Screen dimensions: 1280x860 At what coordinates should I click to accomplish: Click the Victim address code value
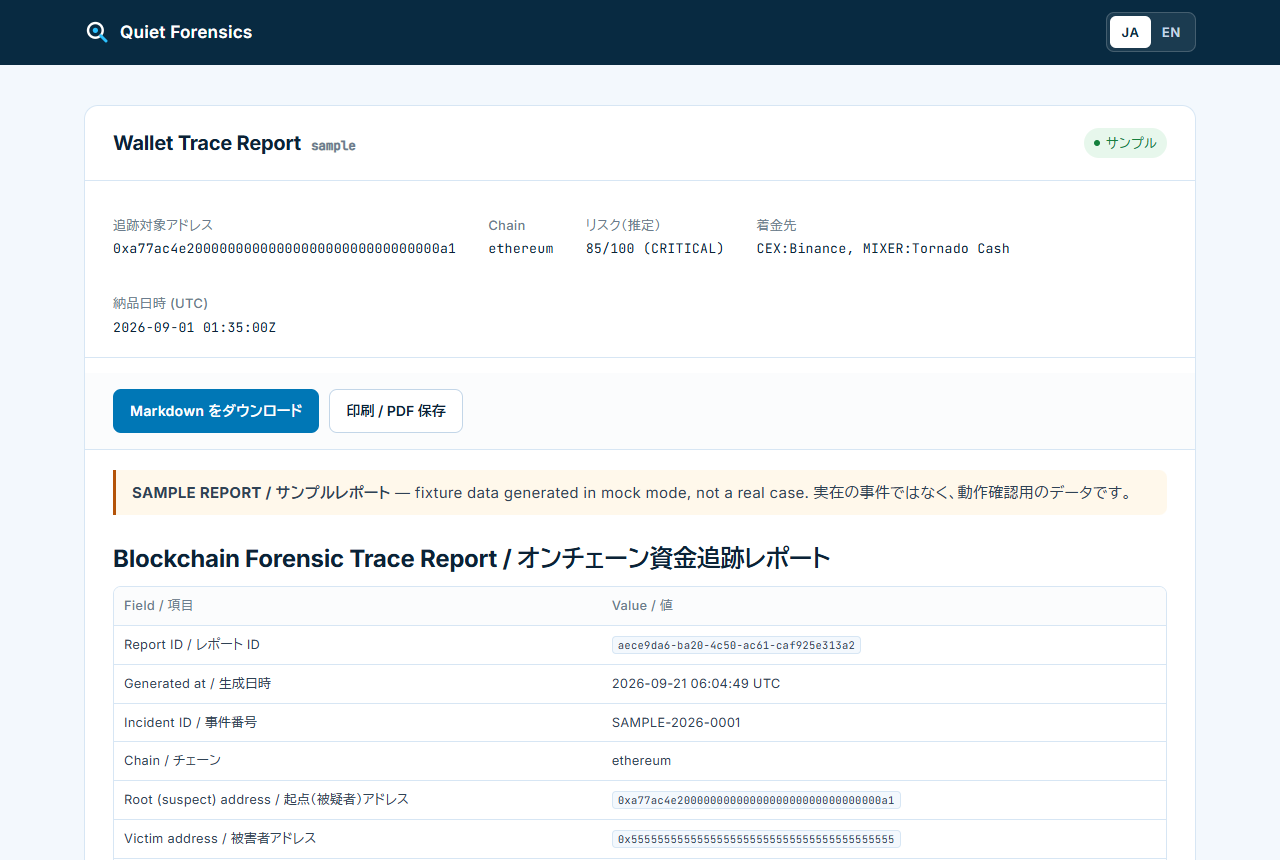coord(756,839)
